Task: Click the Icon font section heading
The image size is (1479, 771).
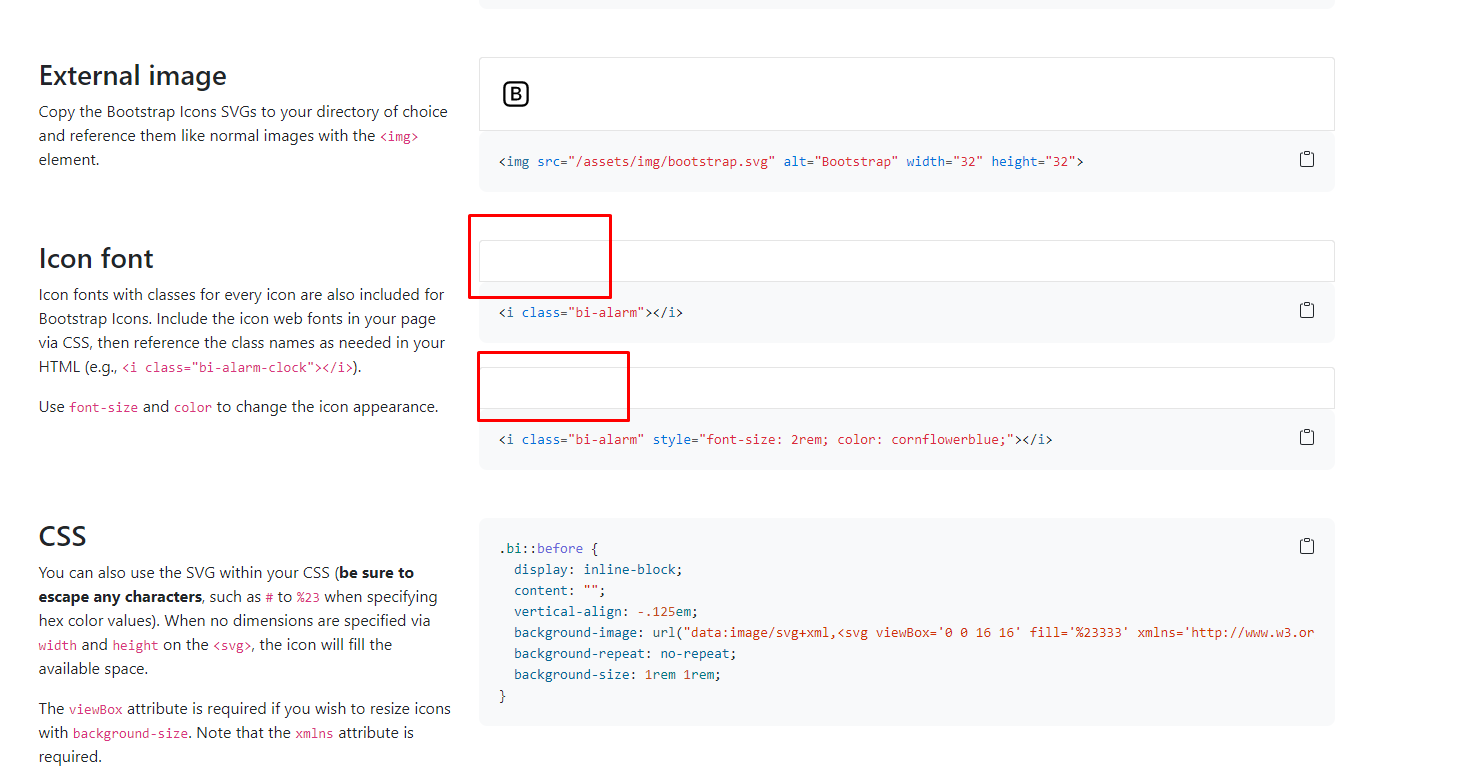Action: tap(96, 258)
